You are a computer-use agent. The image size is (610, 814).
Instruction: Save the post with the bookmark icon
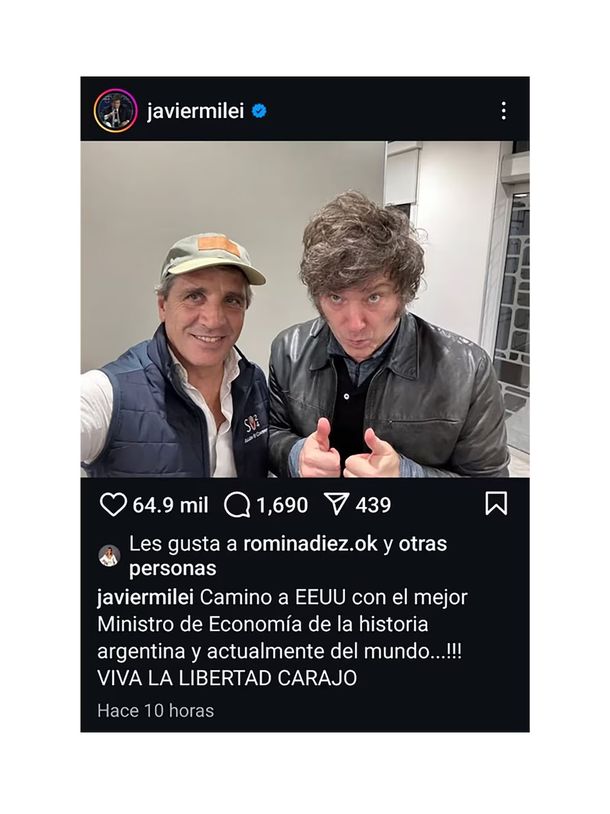496,504
